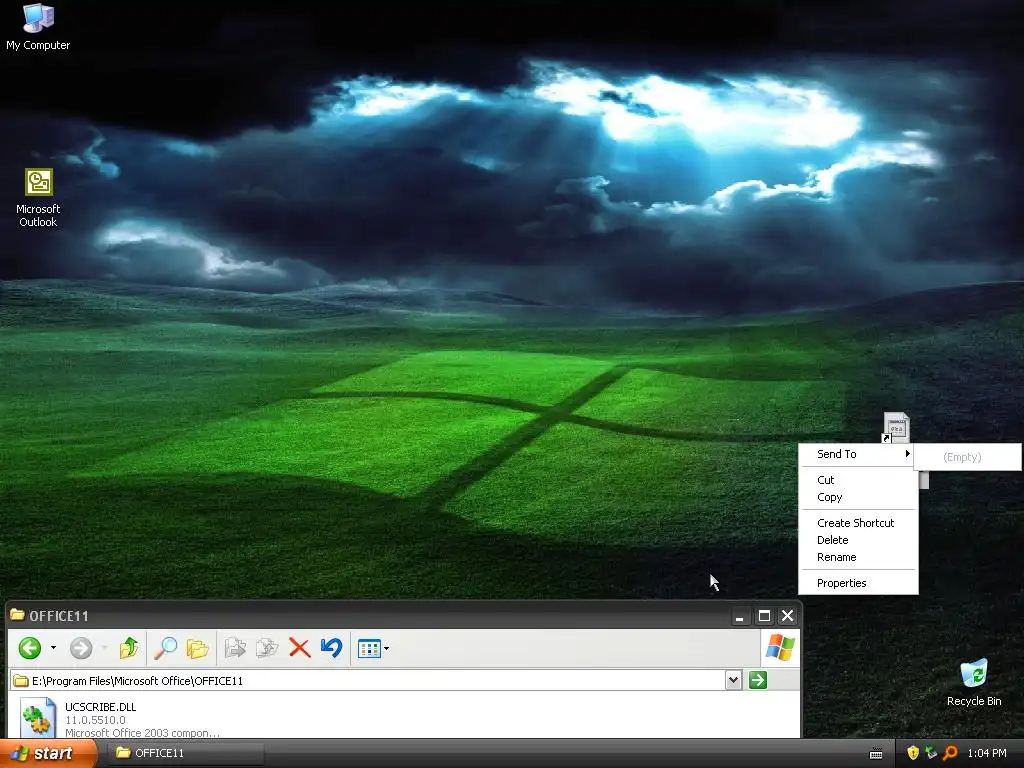Choose Rename from the context menu
The image size is (1024, 768).
pos(858,556)
